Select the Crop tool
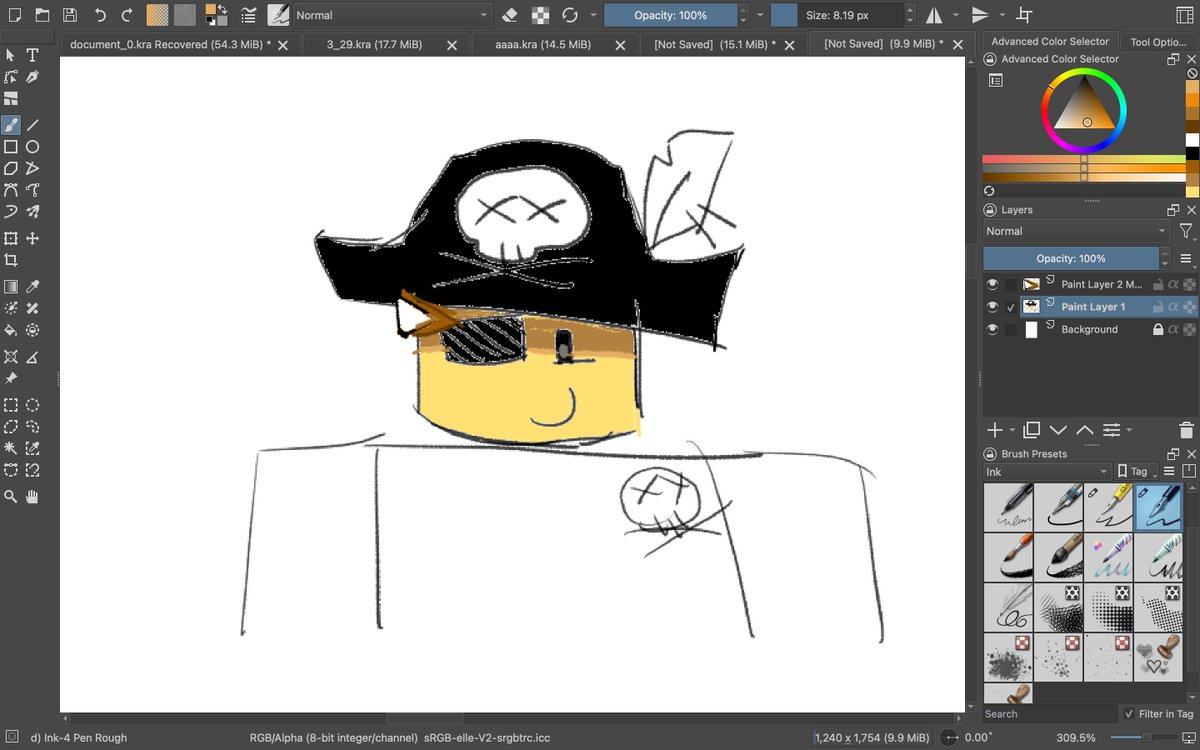This screenshot has width=1200, height=750. (10, 260)
